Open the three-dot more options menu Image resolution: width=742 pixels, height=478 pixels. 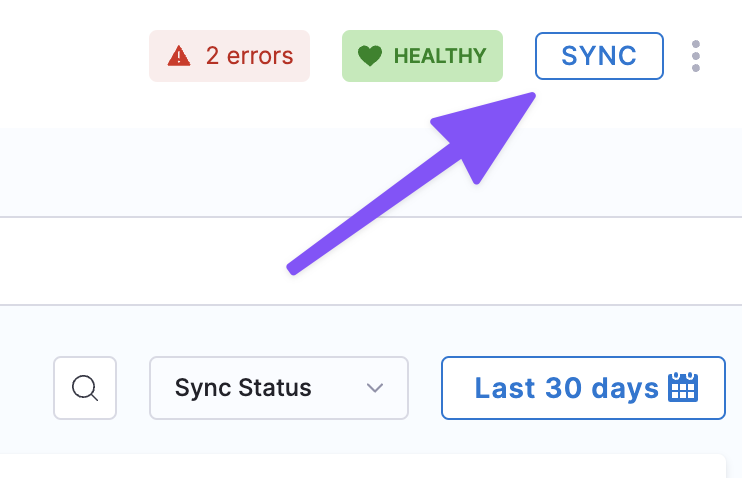[x=696, y=56]
